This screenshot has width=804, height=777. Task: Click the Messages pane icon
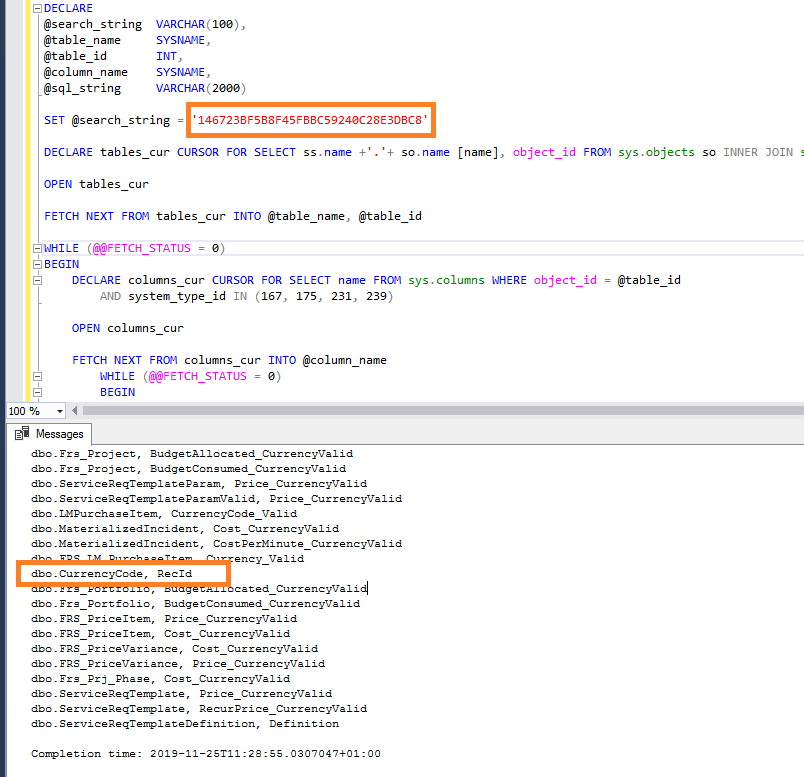tap(24, 434)
